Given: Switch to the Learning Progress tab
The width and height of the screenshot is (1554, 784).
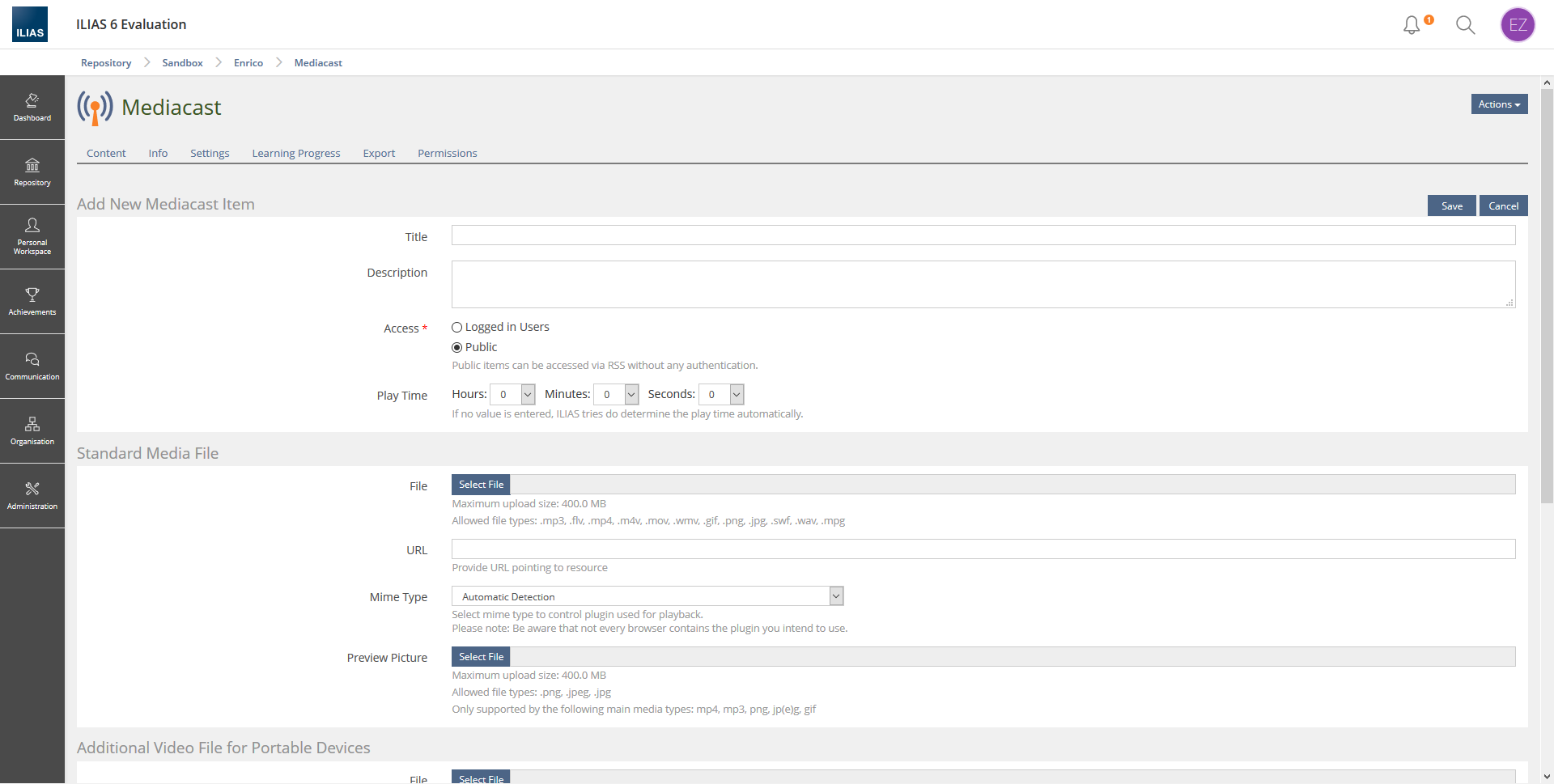Looking at the screenshot, I should coord(296,154).
